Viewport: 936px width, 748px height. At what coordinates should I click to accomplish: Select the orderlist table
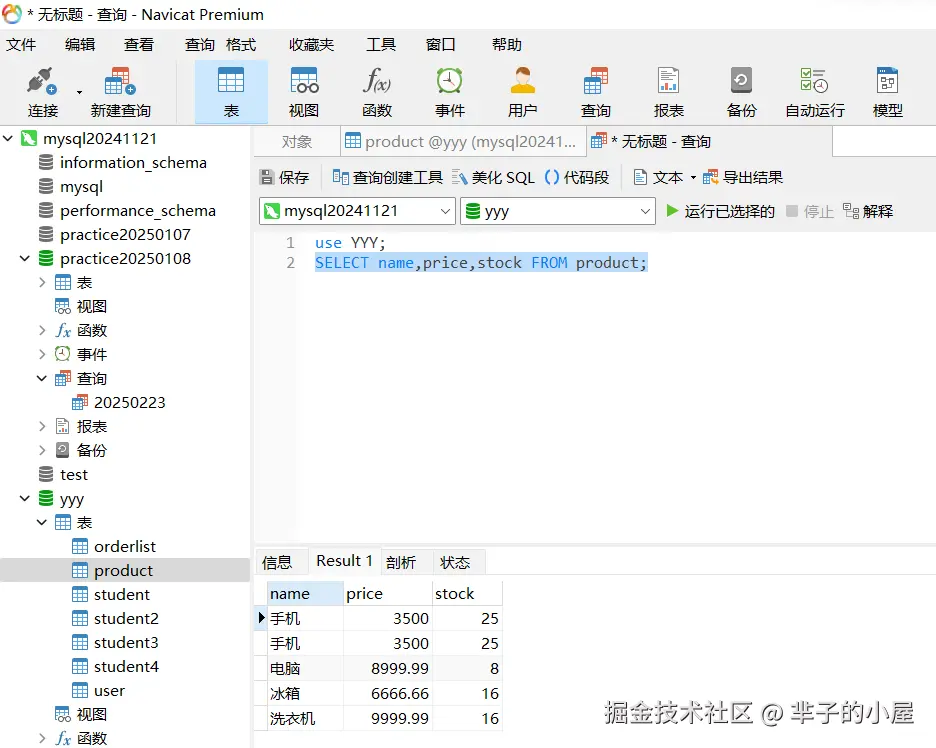click(x=125, y=546)
